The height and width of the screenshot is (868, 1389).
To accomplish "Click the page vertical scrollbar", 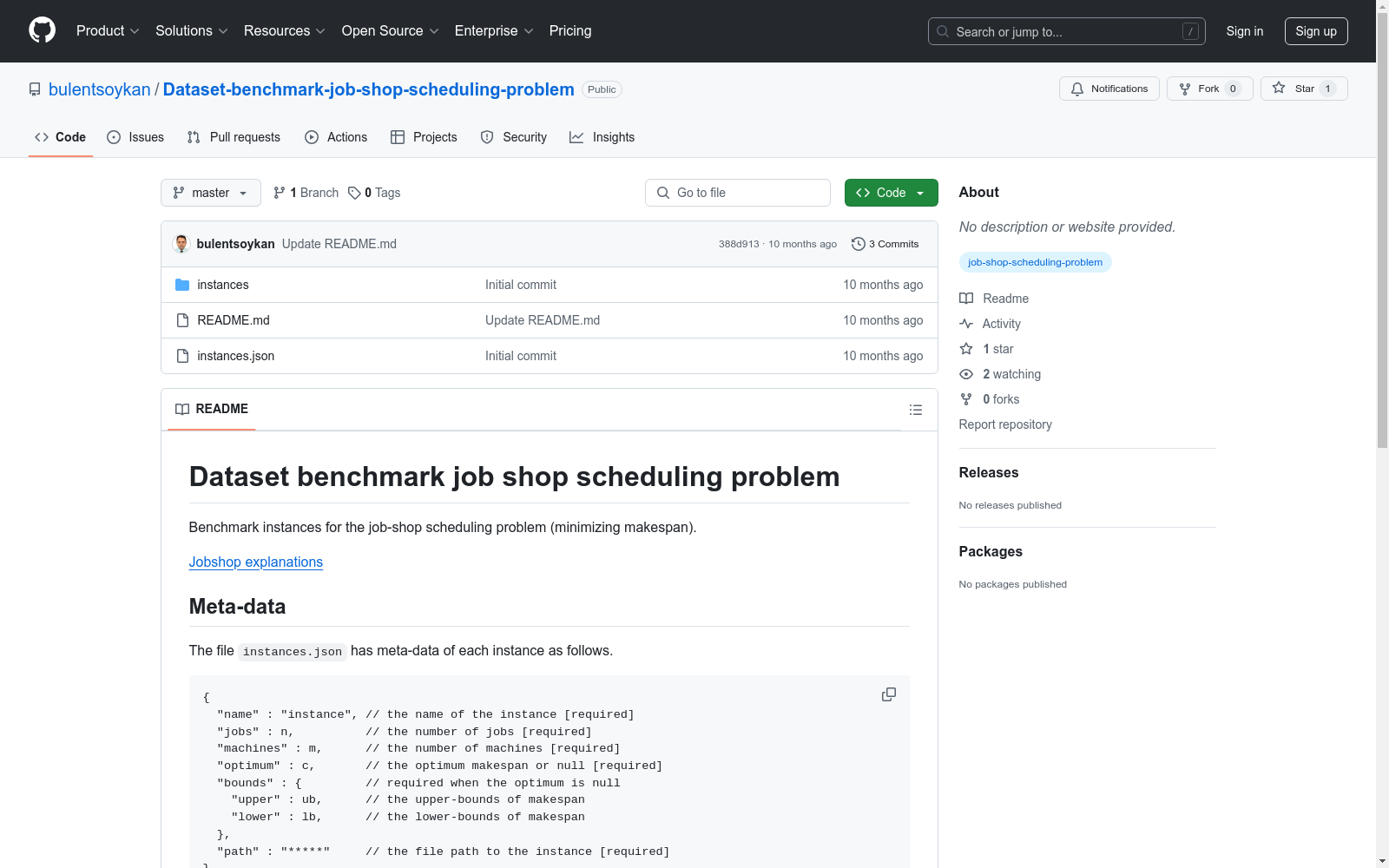I will pyautogui.click(x=1382, y=230).
